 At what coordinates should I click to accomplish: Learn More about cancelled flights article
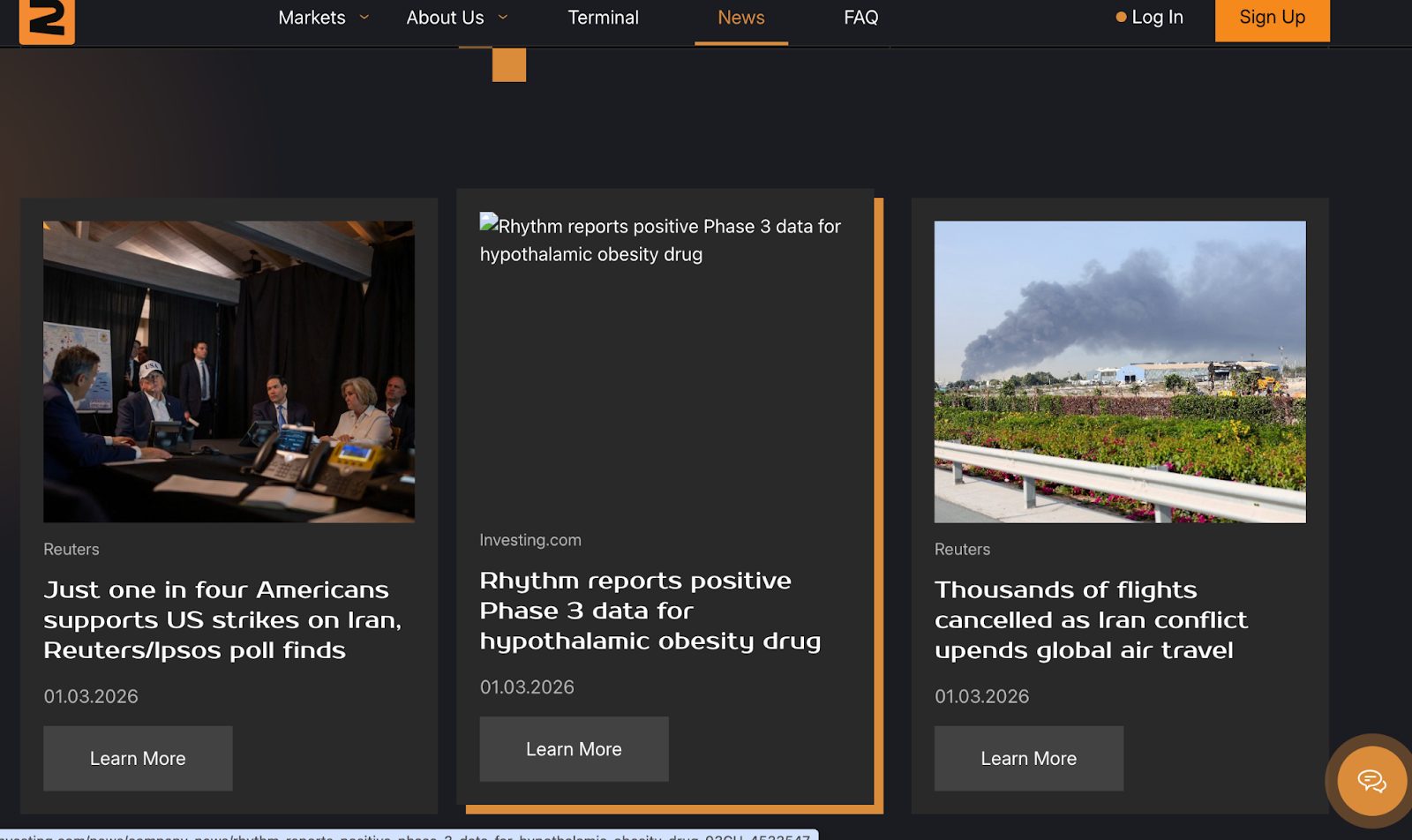(x=1029, y=759)
